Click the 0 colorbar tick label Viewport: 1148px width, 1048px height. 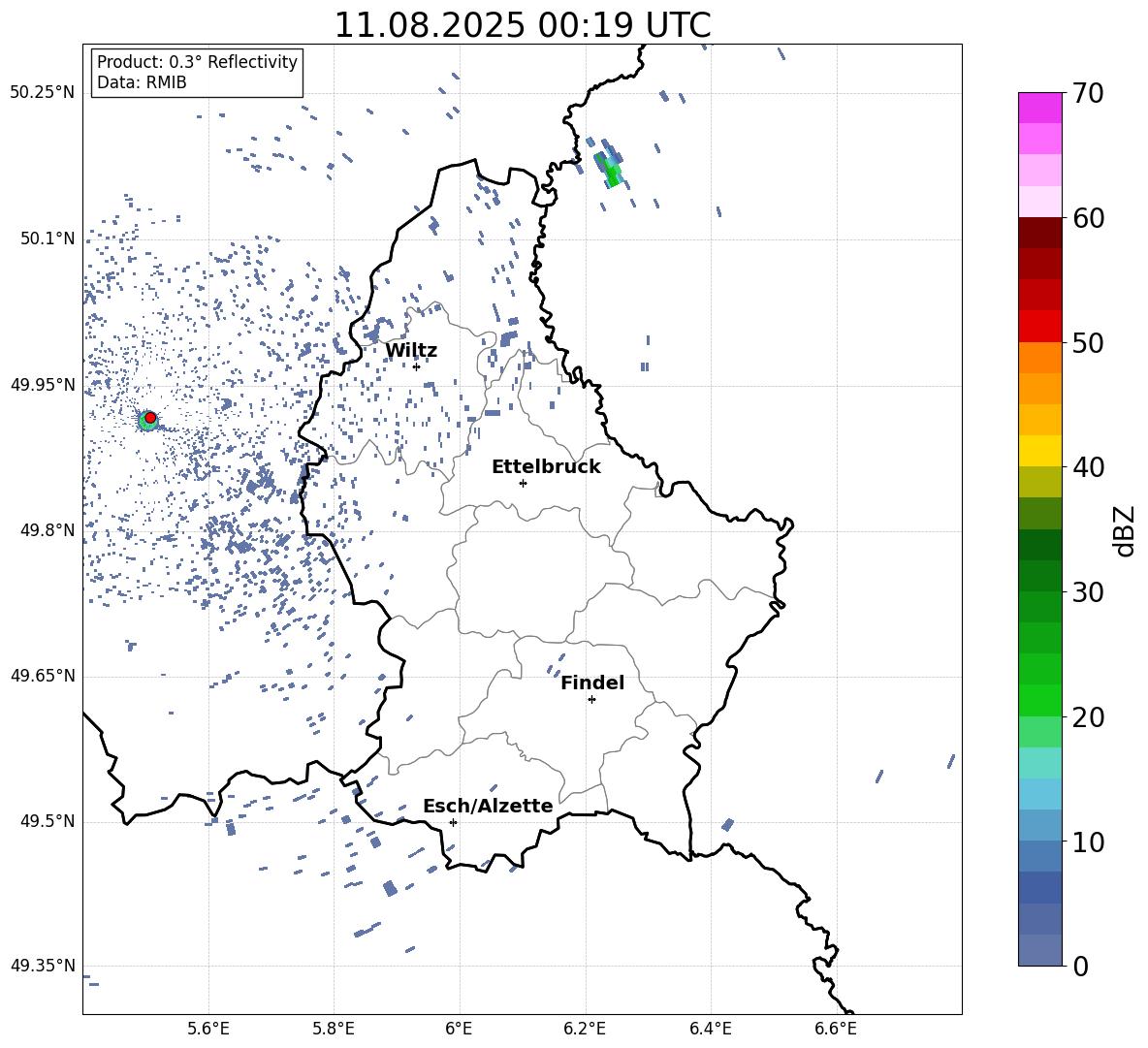1080,967
